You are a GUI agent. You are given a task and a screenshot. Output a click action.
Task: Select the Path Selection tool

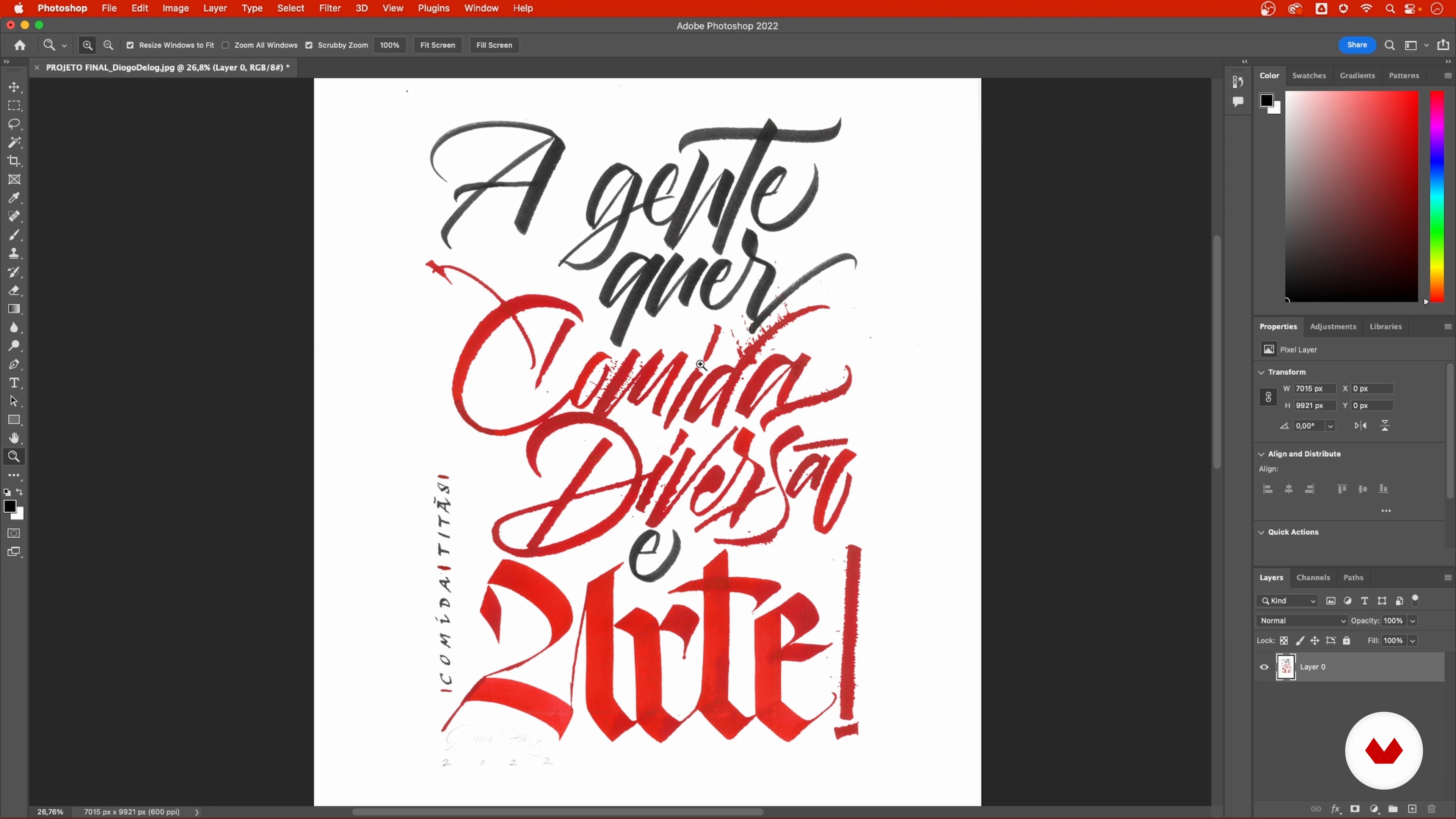pyautogui.click(x=14, y=401)
